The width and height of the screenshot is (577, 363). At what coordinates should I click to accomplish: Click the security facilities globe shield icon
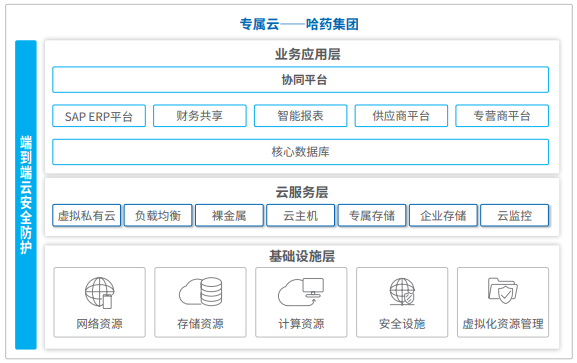(402, 292)
